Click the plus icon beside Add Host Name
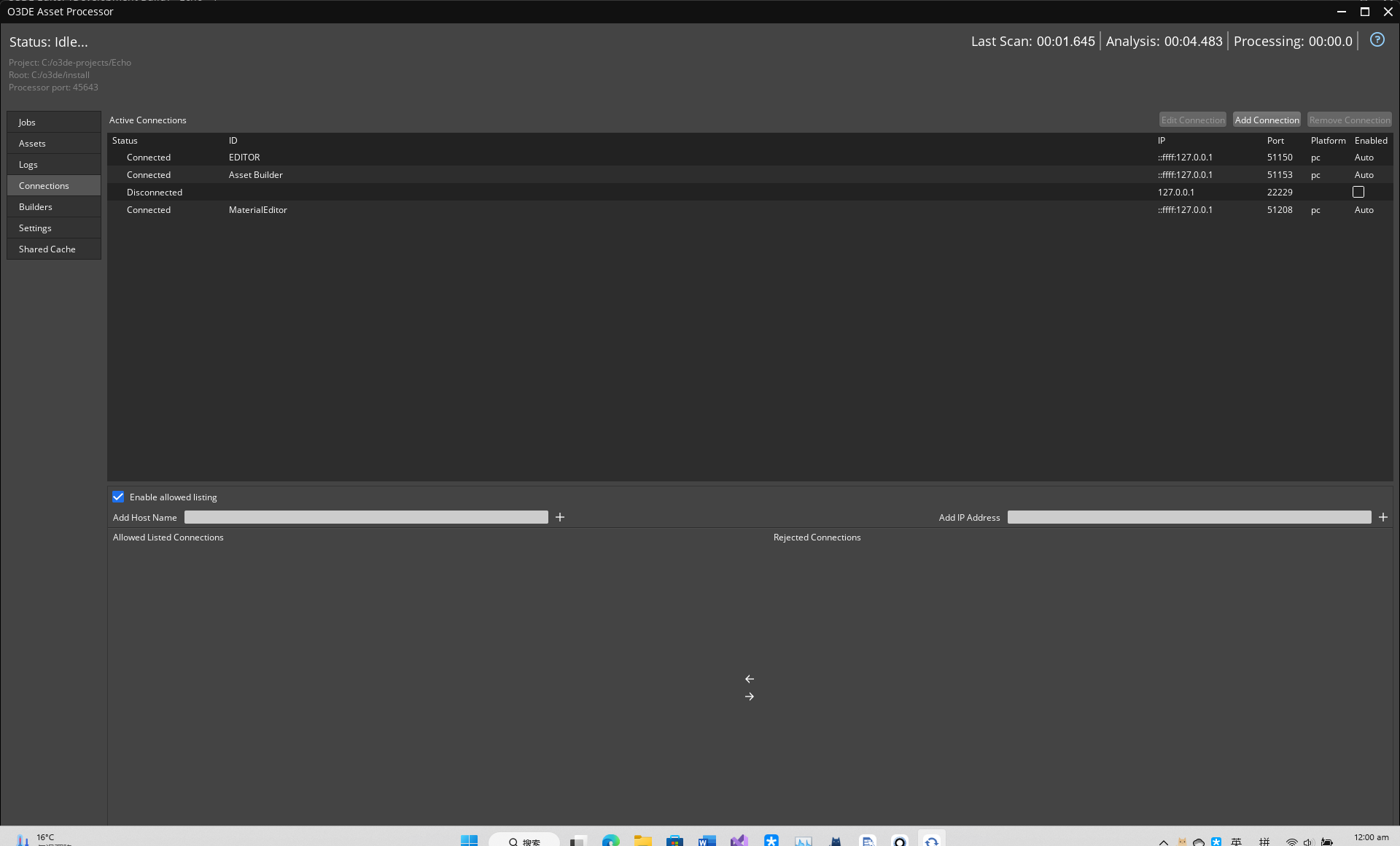The height and width of the screenshot is (846, 1400). (559, 516)
